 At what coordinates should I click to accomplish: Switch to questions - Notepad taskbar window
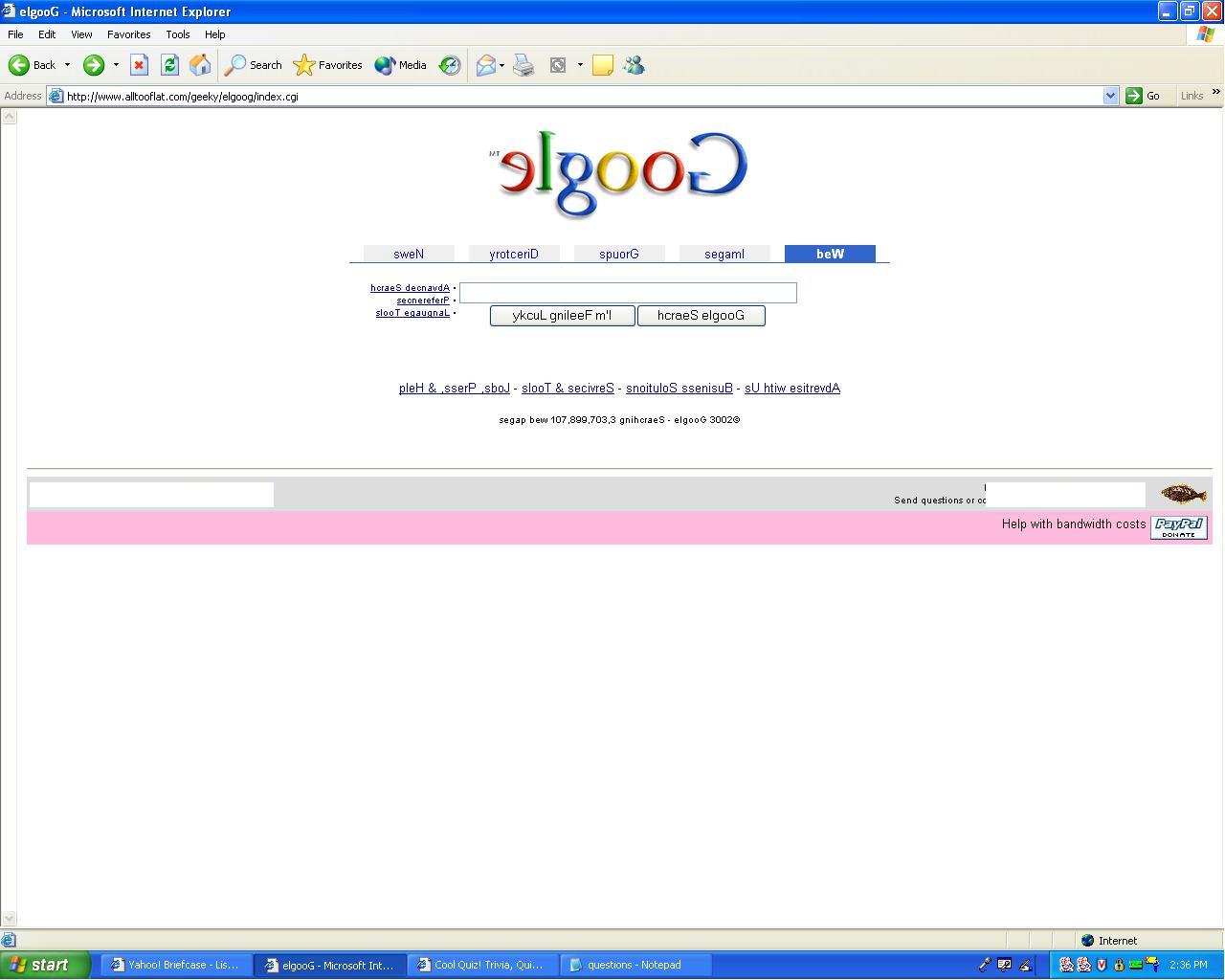coord(635,965)
